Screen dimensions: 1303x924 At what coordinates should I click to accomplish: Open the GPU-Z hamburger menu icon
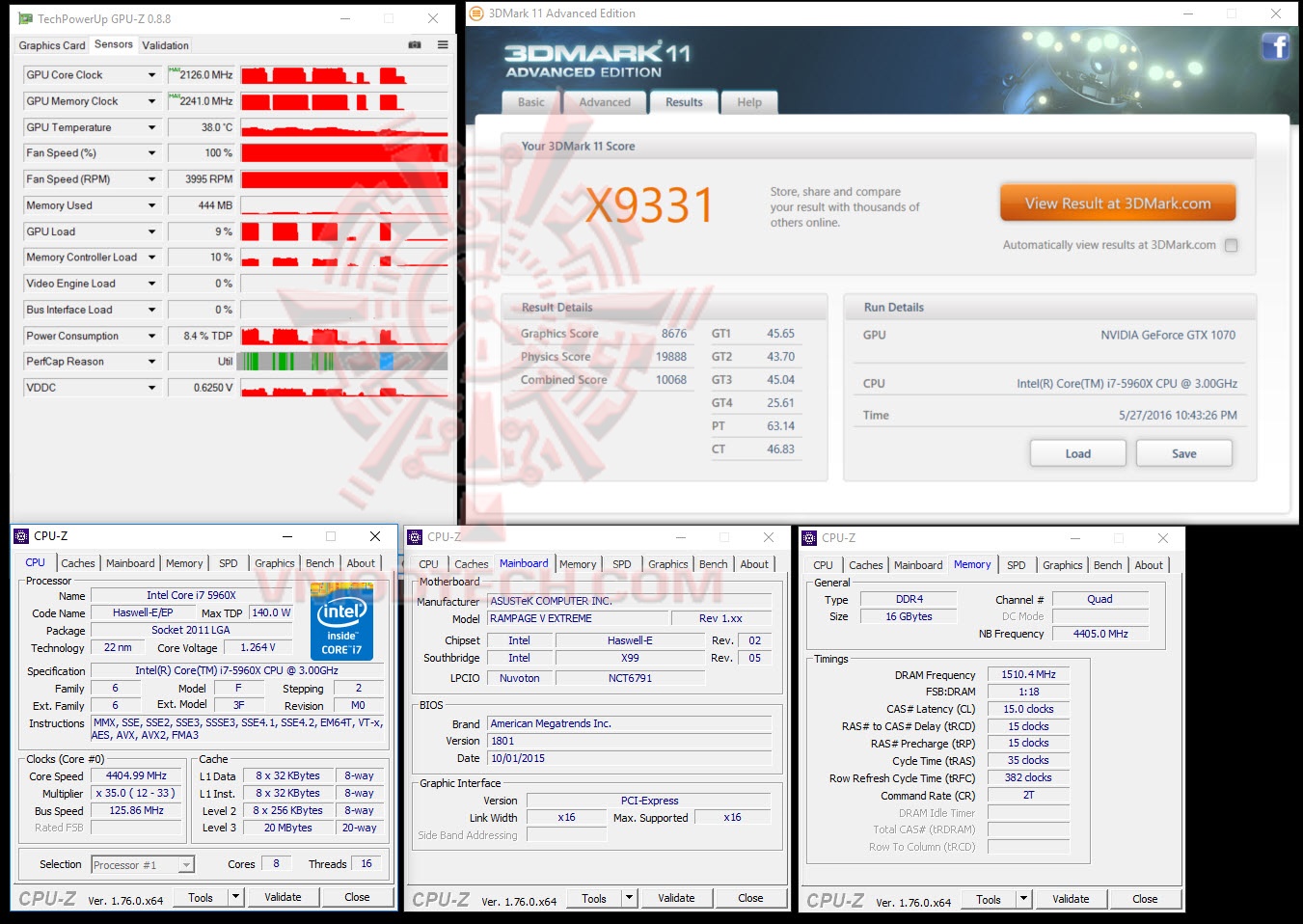click(x=443, y=44)
